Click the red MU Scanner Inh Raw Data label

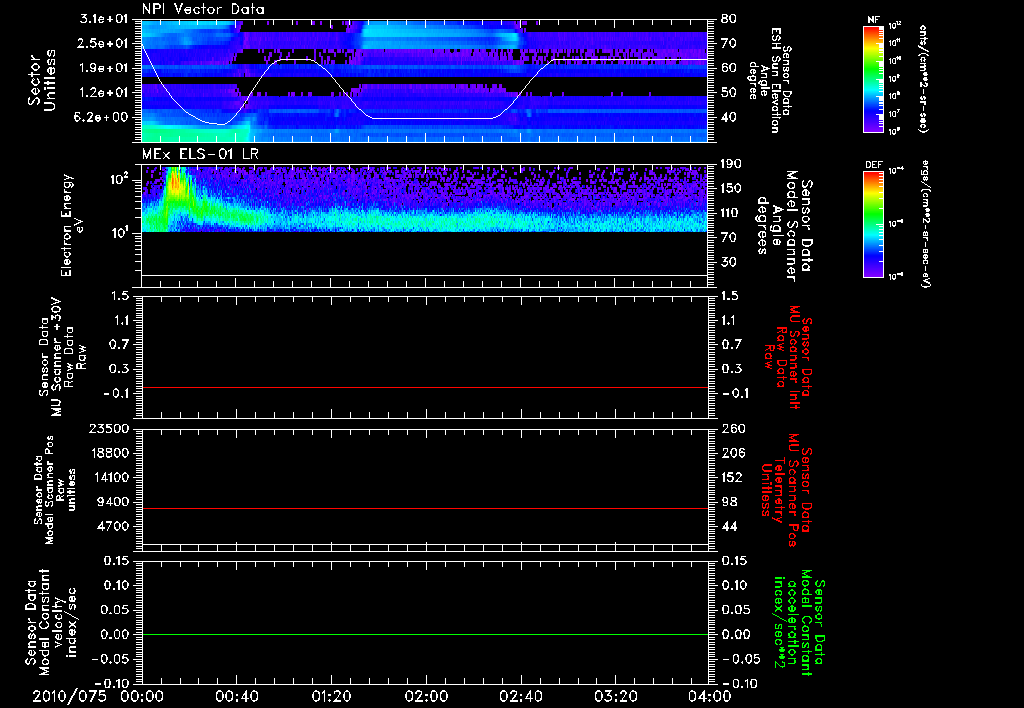tap(790, 358)
